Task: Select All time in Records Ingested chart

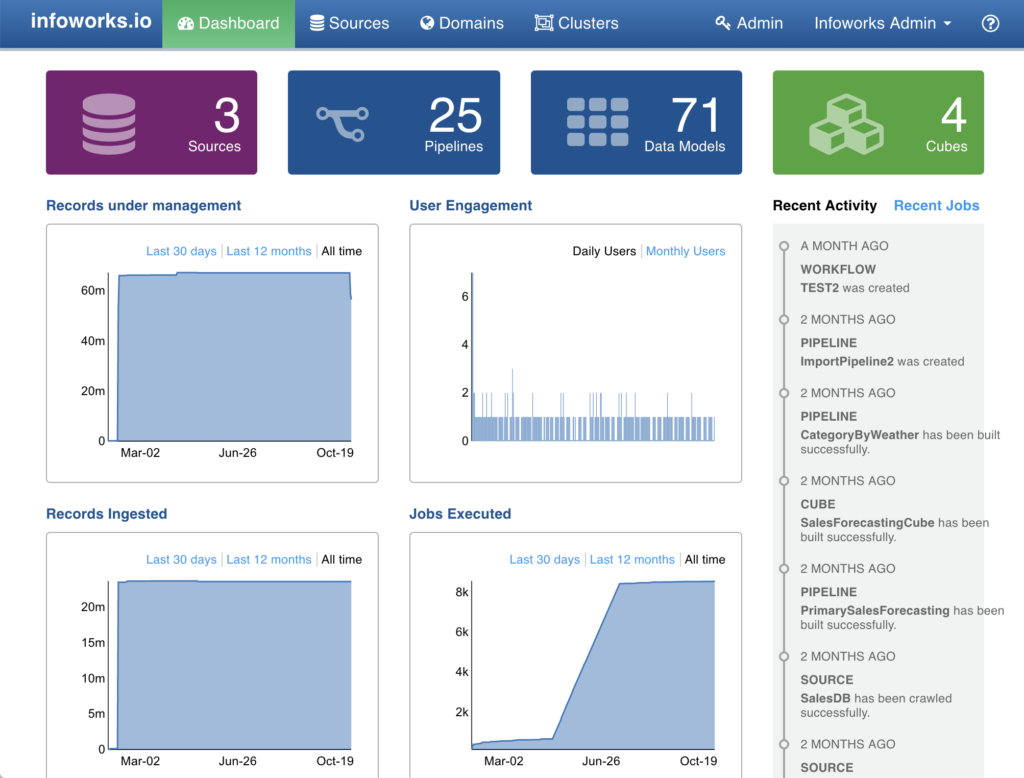Action: coord(342,559)
